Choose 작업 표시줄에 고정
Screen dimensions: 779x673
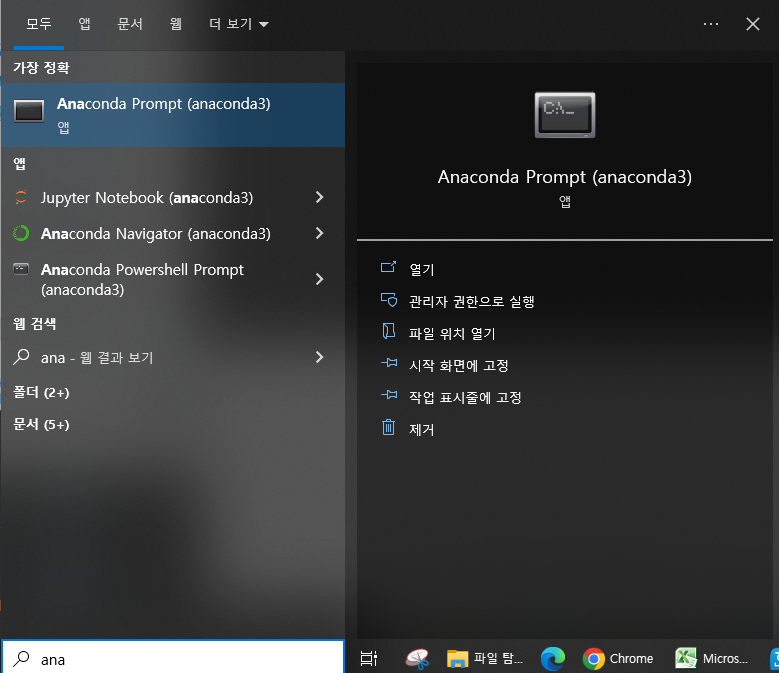click(x=465, y=397)
